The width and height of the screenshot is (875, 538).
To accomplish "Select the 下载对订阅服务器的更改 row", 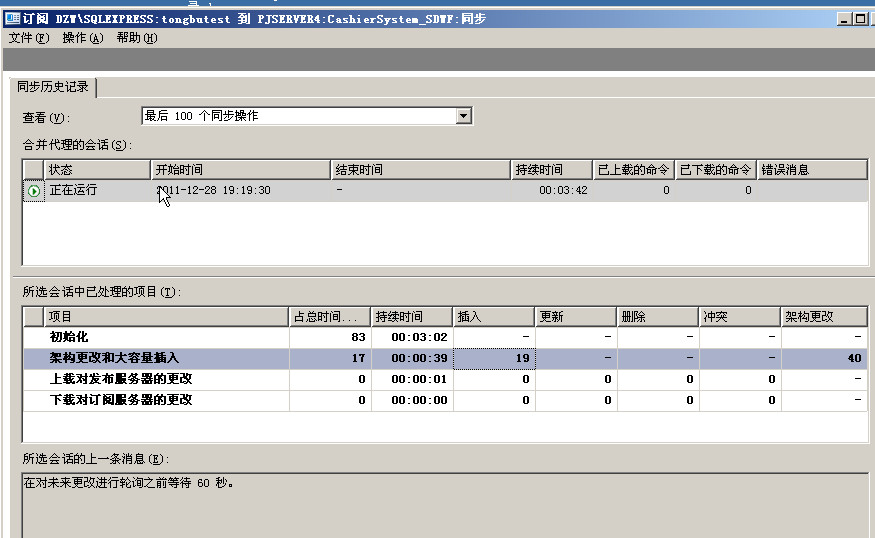I will tap(445, 400).
